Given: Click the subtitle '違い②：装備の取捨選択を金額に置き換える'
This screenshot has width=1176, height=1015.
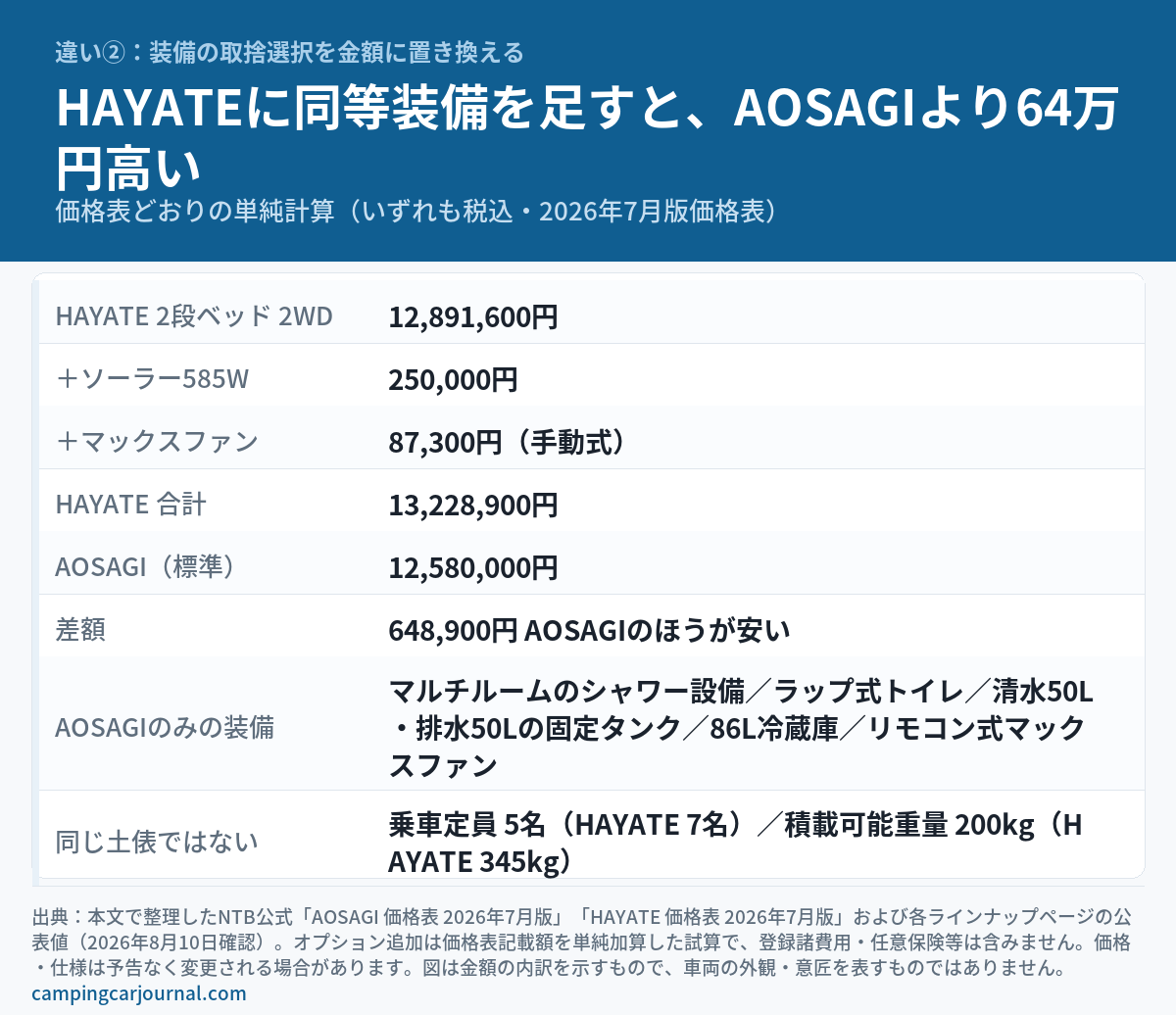Looking at the screenshot, I should pos(290,52).
